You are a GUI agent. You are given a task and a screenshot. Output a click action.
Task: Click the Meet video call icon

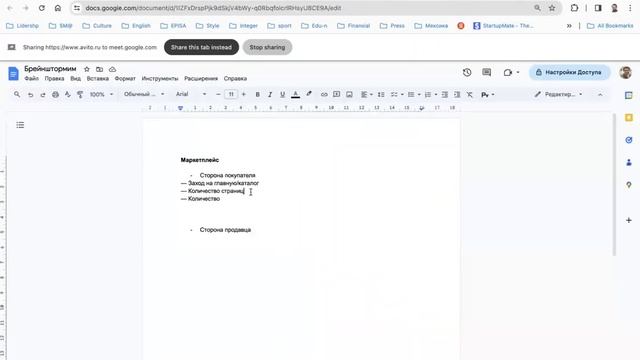508,72
